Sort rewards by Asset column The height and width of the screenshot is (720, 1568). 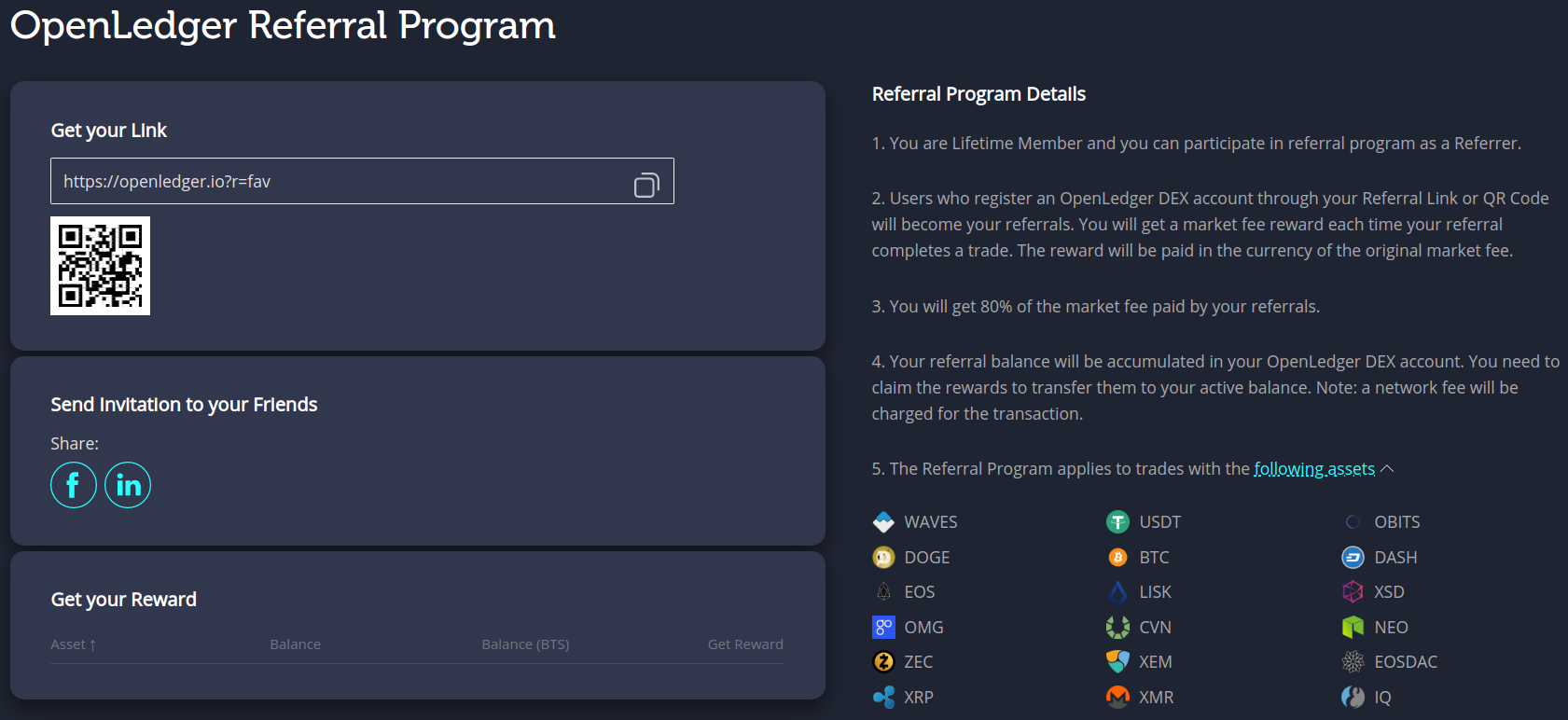(74, 644)
